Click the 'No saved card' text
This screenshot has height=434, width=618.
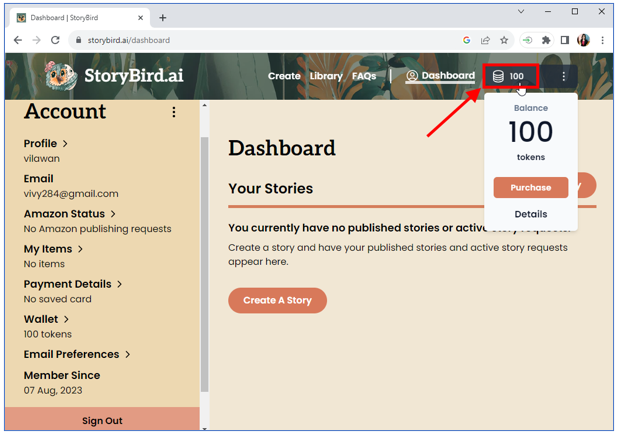coord(58,299)
